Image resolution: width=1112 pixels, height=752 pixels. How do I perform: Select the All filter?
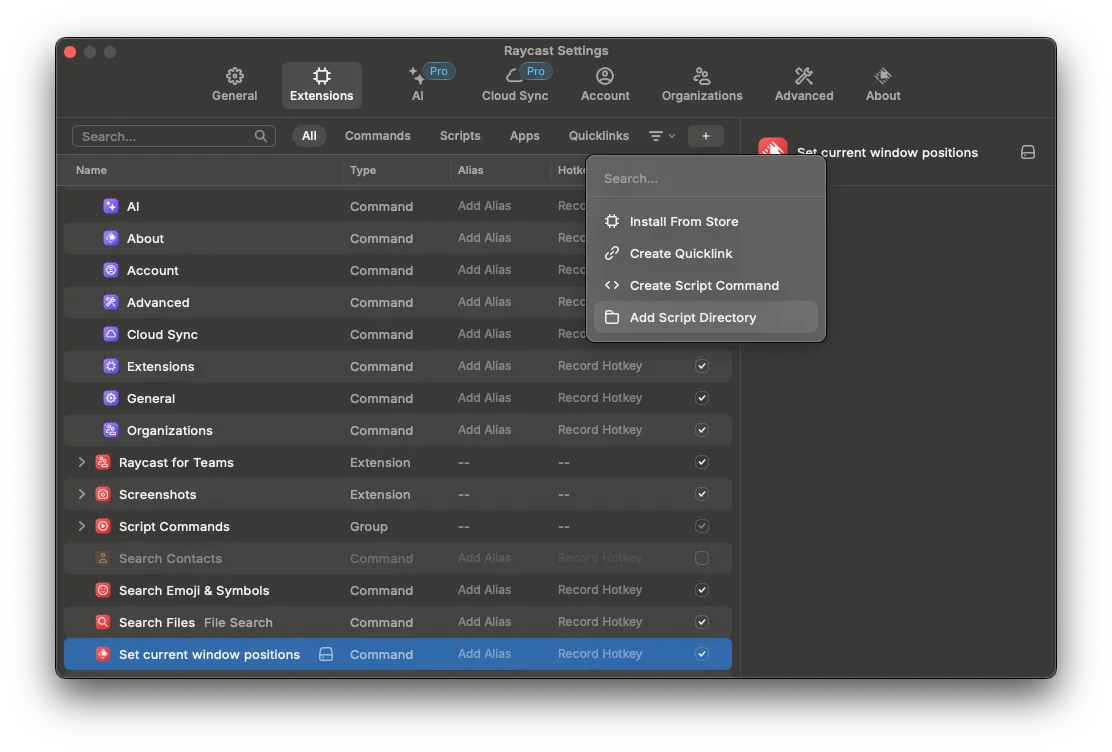(309, 136)
